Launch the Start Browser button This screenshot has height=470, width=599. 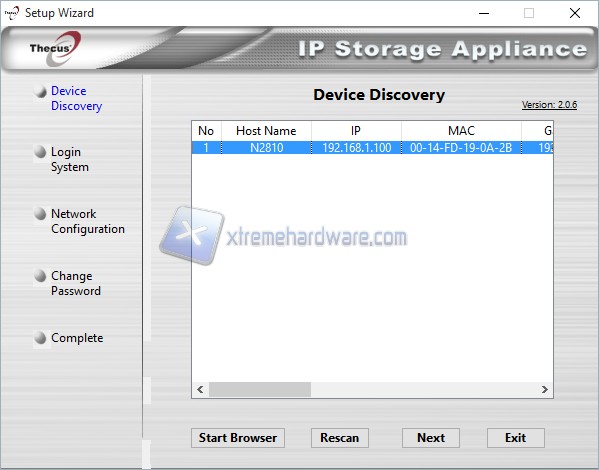click(x=238, y=438)
